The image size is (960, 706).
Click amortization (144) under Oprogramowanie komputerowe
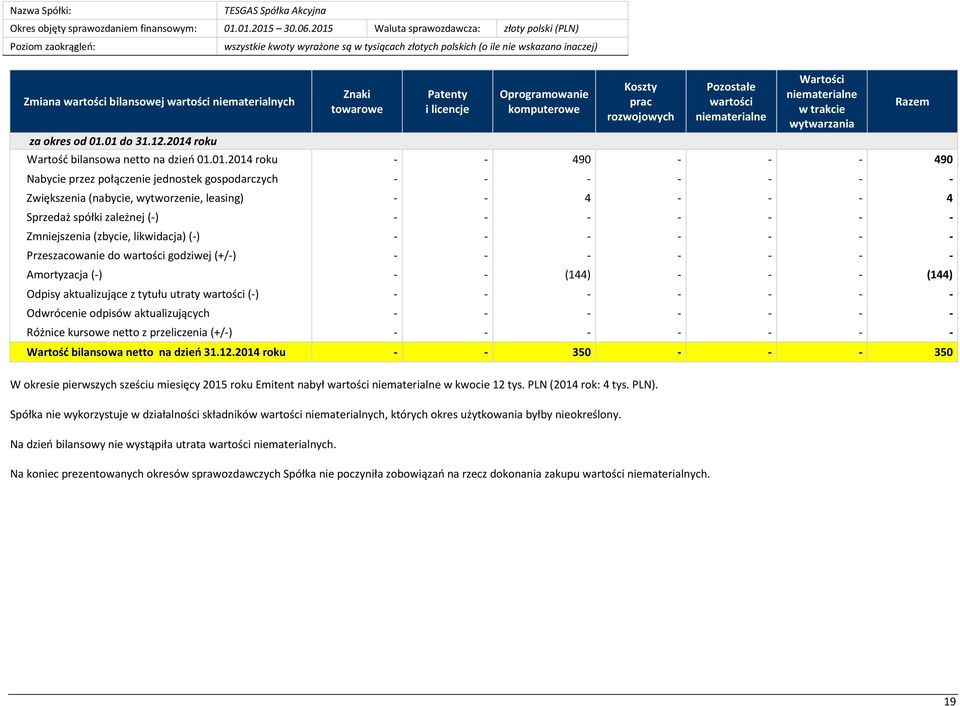coord(578,275)
